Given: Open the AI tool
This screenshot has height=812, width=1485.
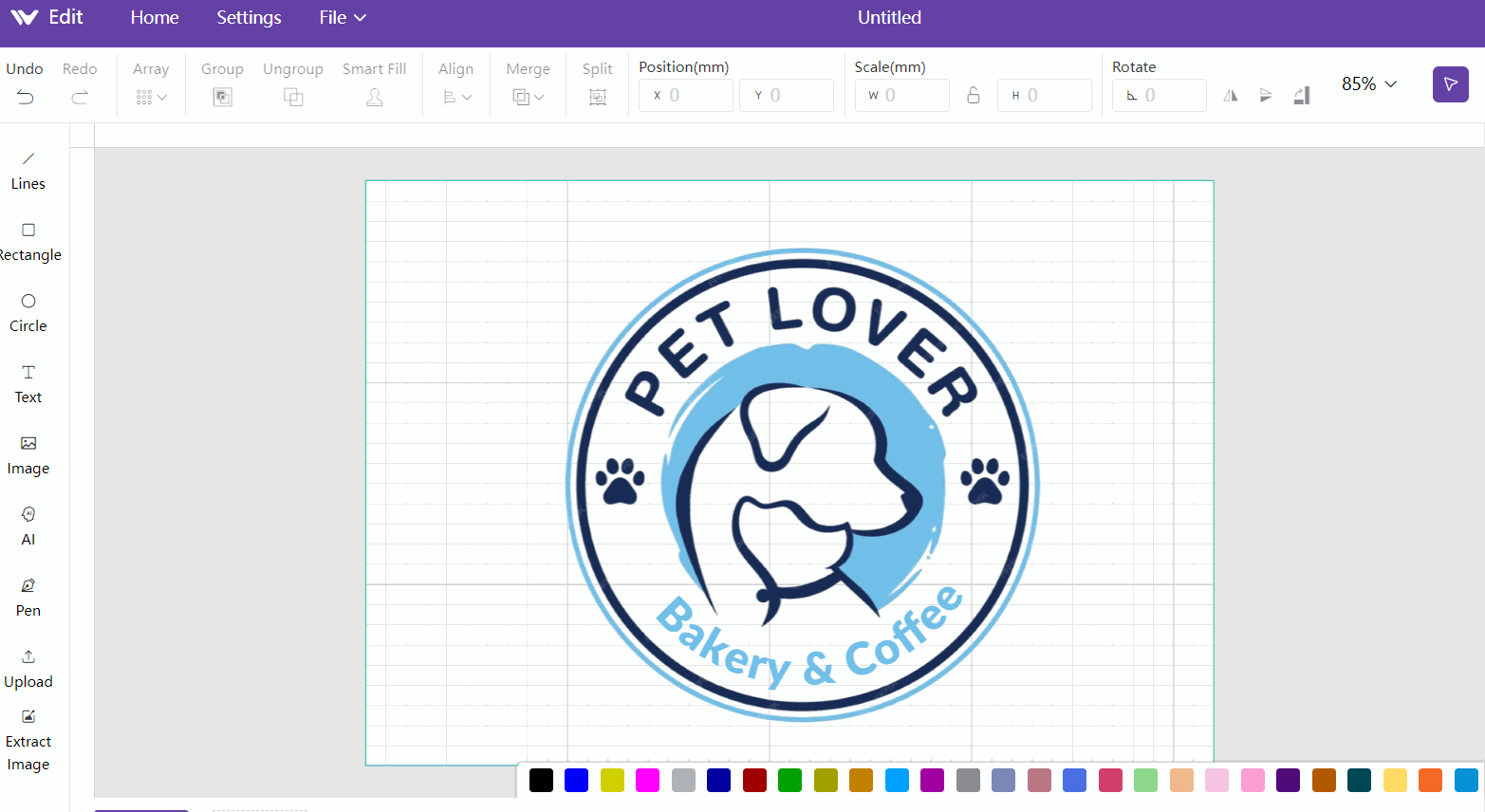Looking at the screenshot, I should pos(28,526).
